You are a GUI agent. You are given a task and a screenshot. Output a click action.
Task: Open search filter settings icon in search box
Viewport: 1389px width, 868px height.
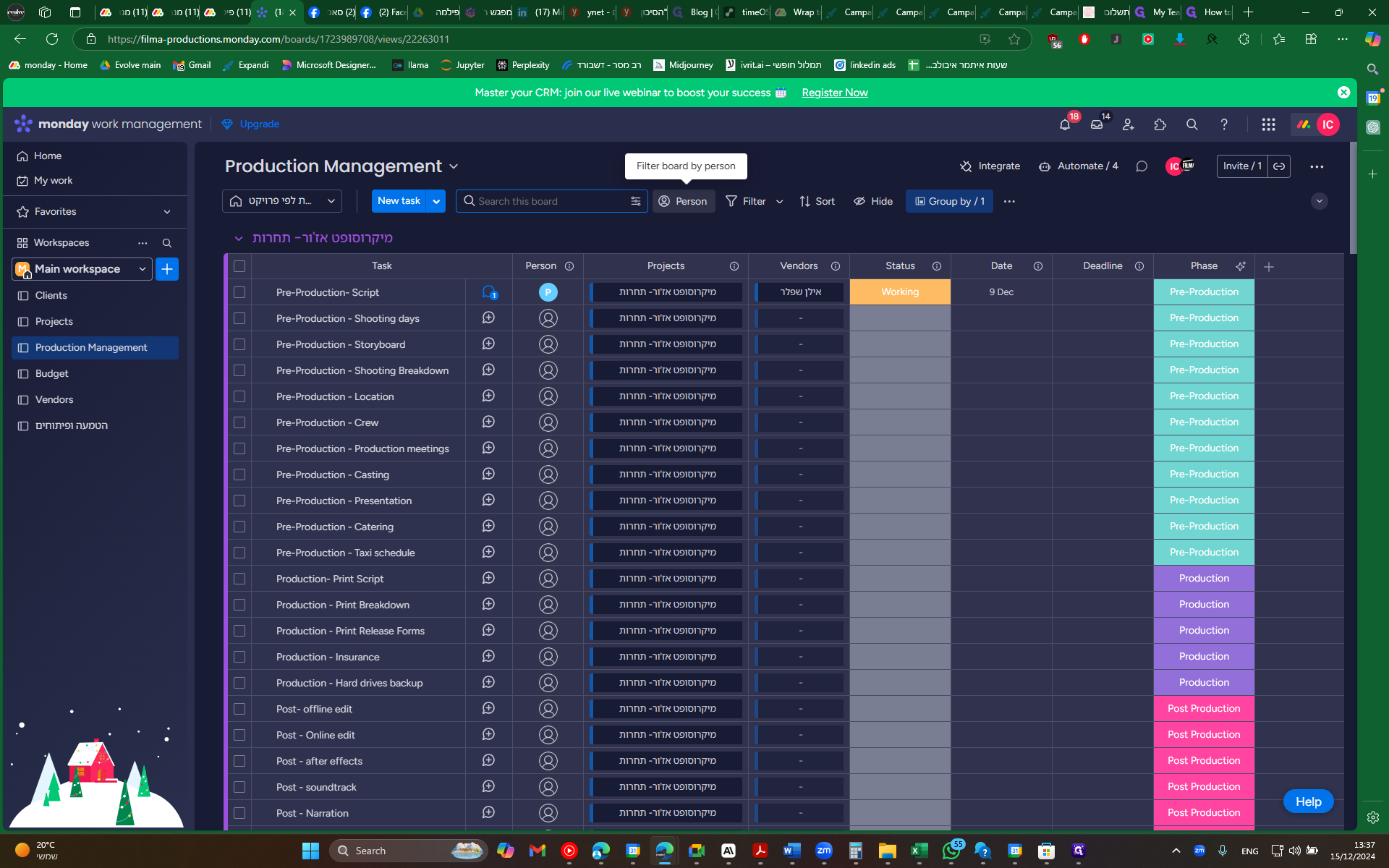635,201
